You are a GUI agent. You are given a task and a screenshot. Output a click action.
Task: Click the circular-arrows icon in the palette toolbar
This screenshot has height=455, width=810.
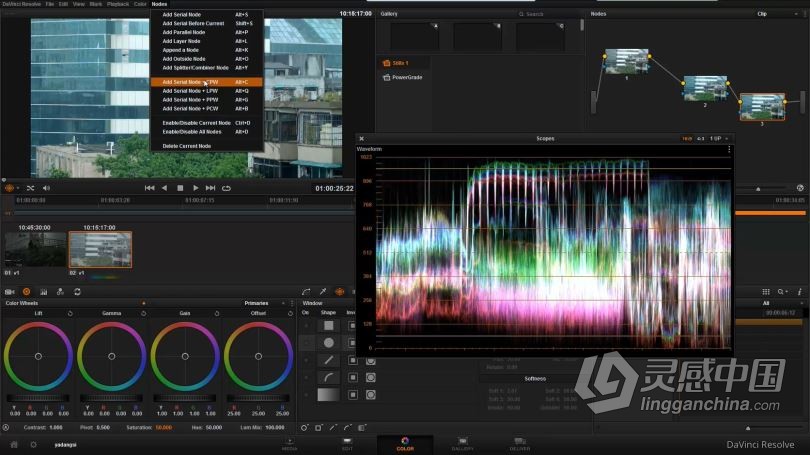(x=77, y=292)
